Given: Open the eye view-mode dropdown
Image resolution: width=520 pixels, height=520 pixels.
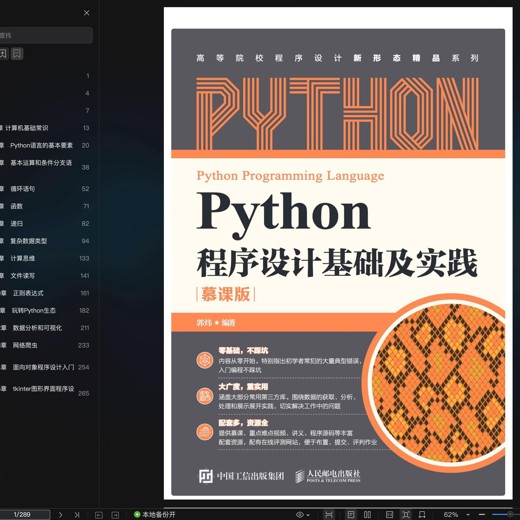Looking at the screenshot, I should click(302, 515).
